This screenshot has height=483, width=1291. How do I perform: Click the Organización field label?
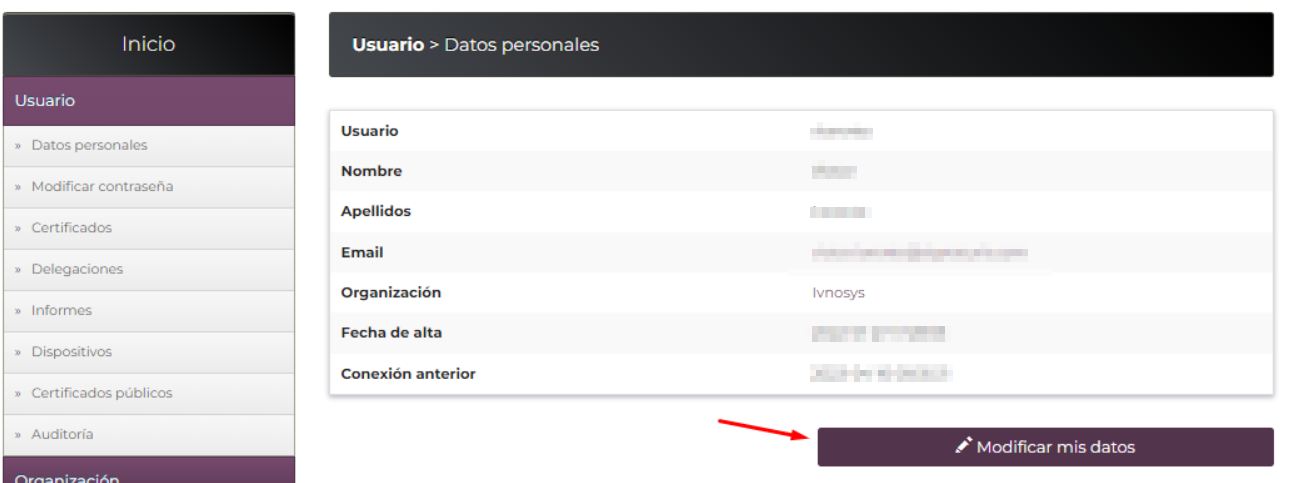click(391, 293)
